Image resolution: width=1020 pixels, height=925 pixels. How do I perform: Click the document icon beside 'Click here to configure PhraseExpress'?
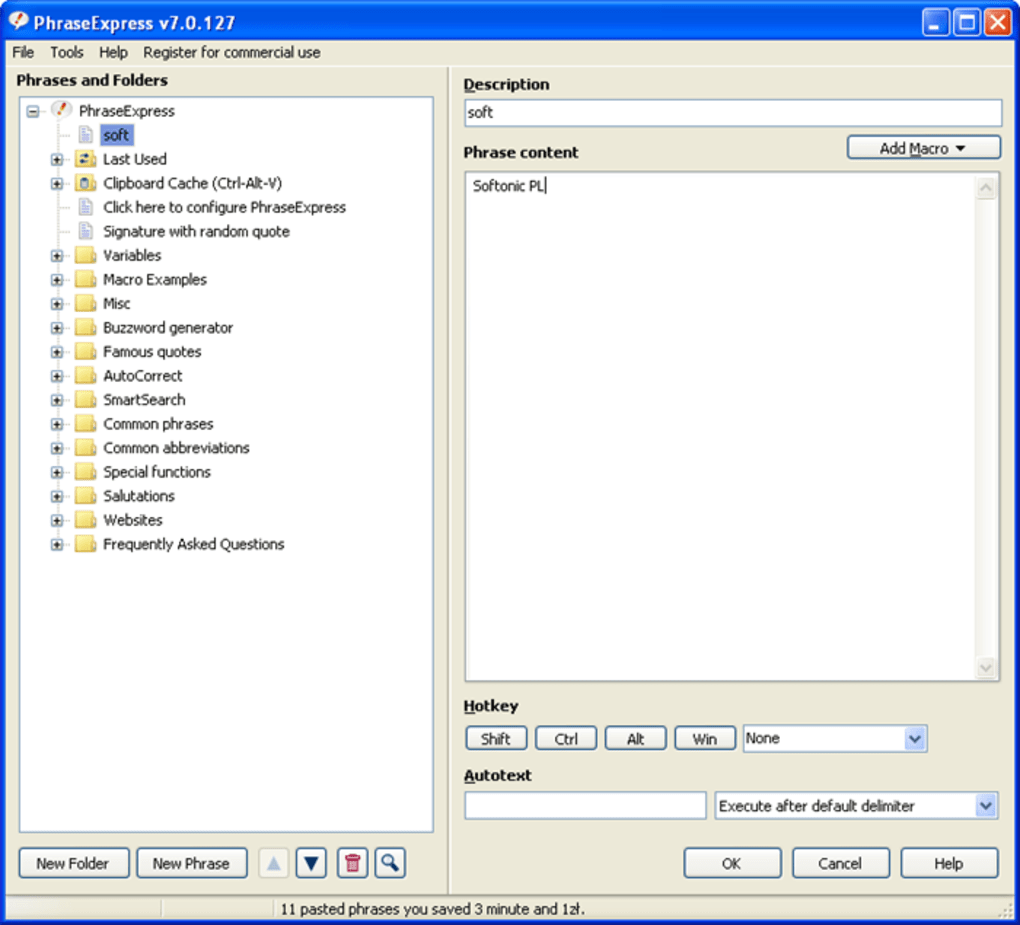tap(85, 207)
